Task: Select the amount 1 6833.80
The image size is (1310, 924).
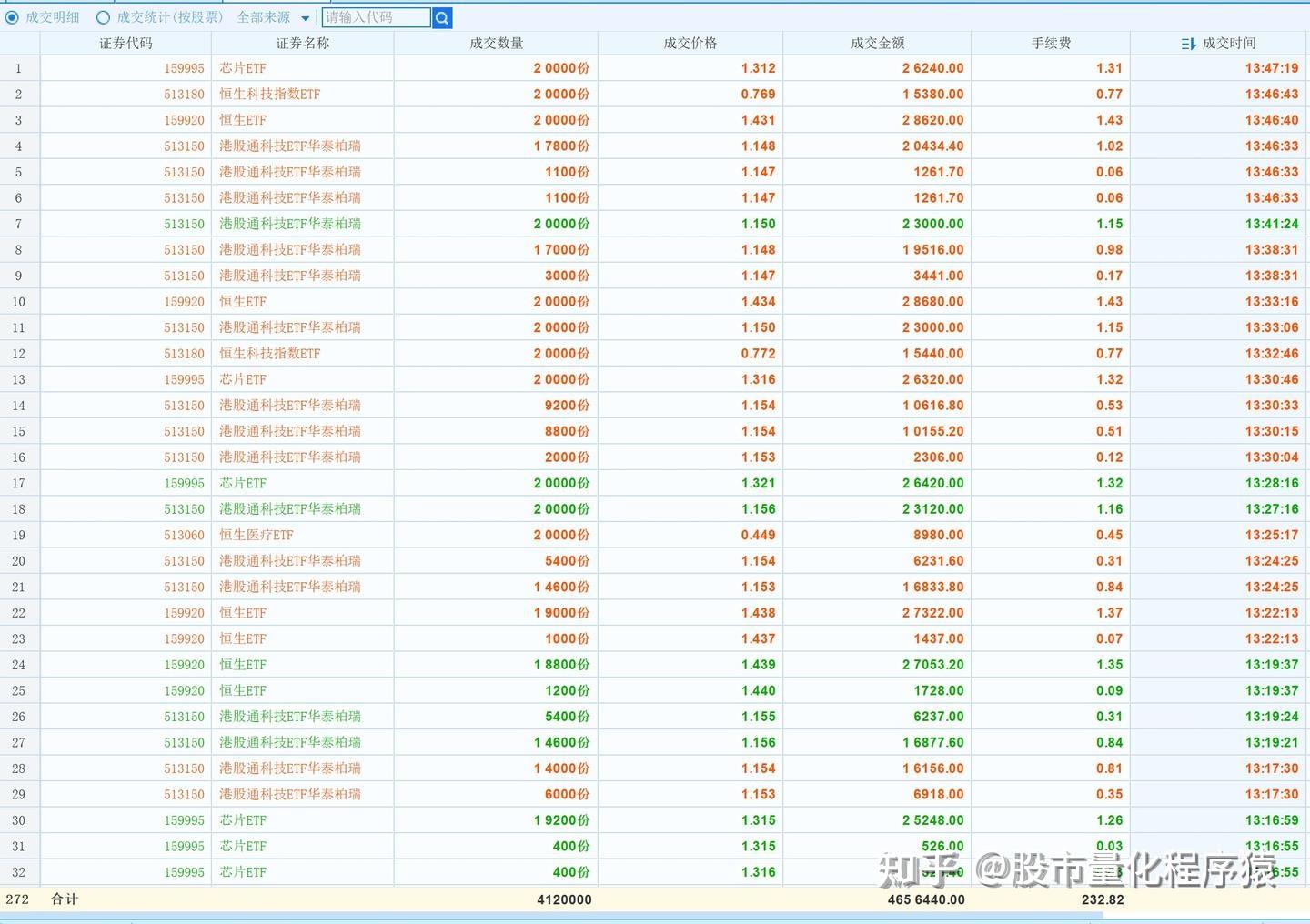Action: (x=933, y=587)
